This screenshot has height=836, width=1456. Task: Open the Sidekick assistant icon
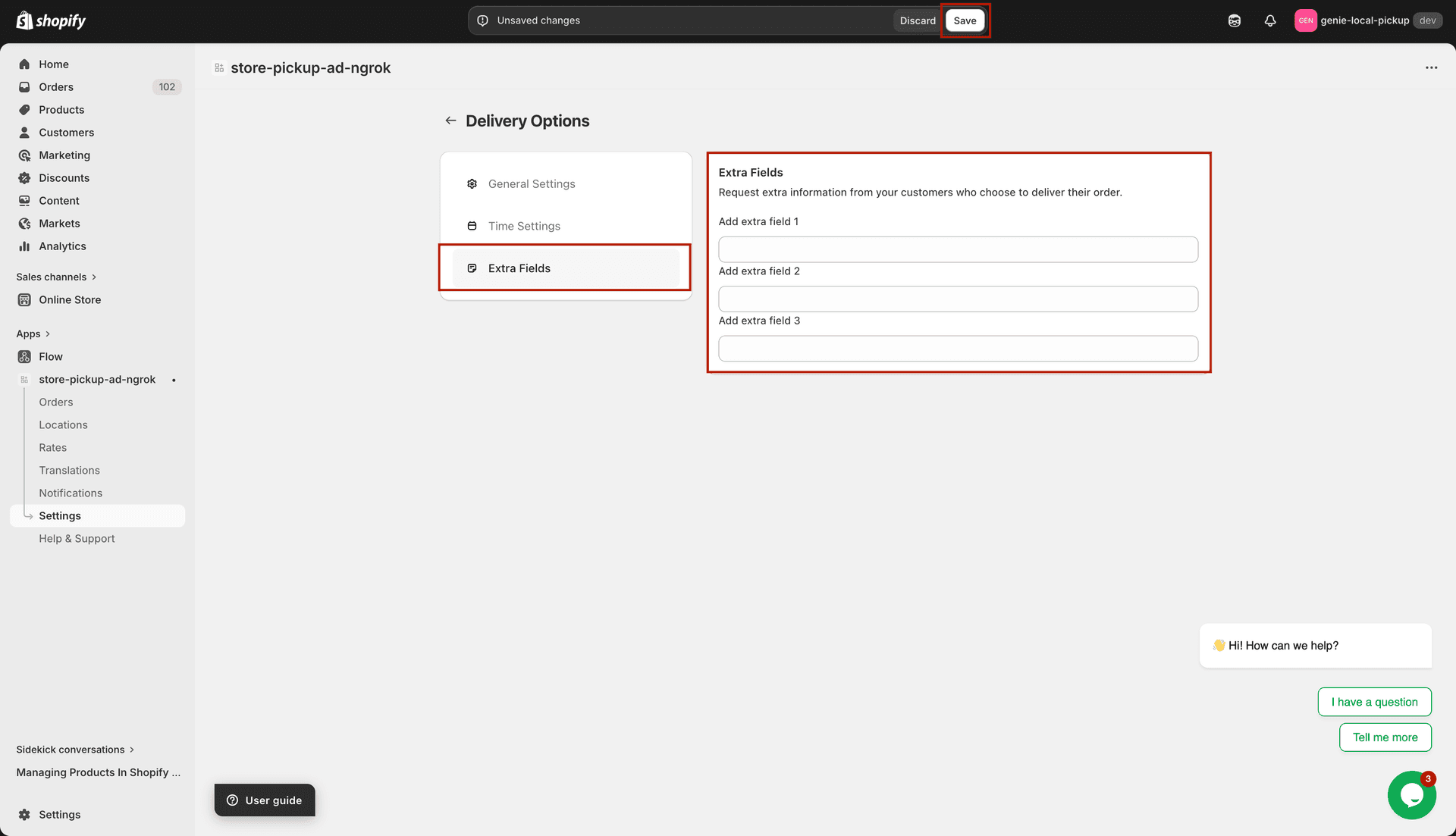(1234, 20)
